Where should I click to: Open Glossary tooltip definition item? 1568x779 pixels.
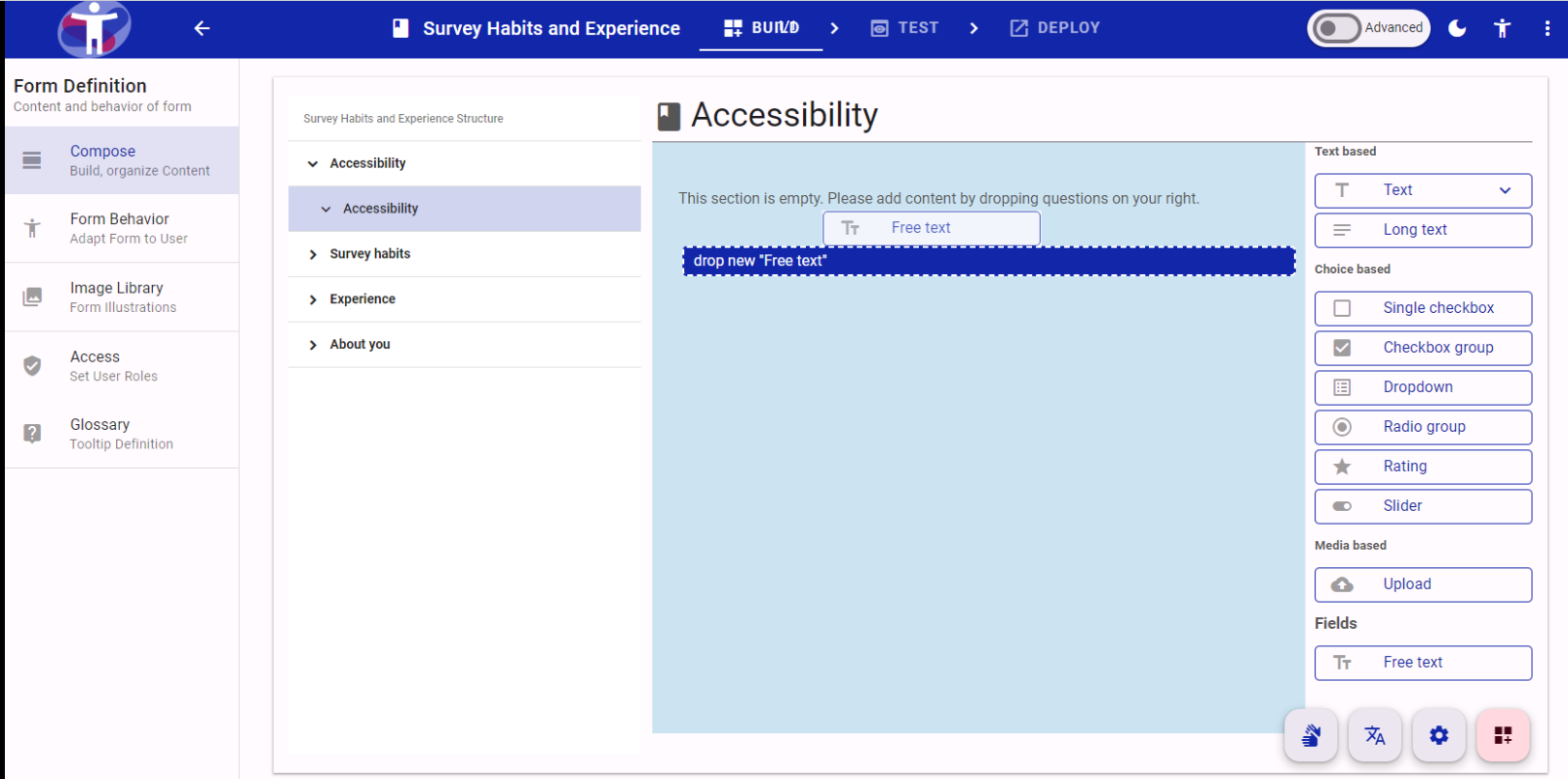tap(122, 434)
